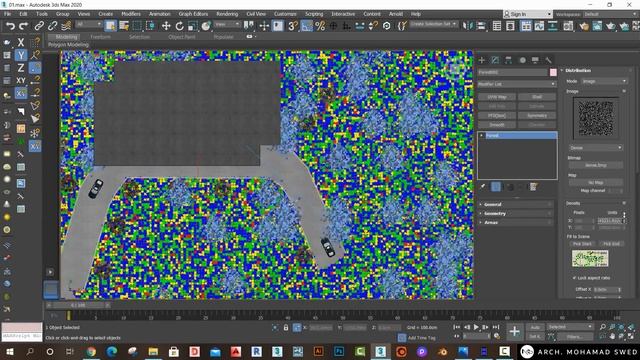Toggle Y axis constraint button
The height and width of the screenshot is (360, 640).
click(x=21, y=55)
